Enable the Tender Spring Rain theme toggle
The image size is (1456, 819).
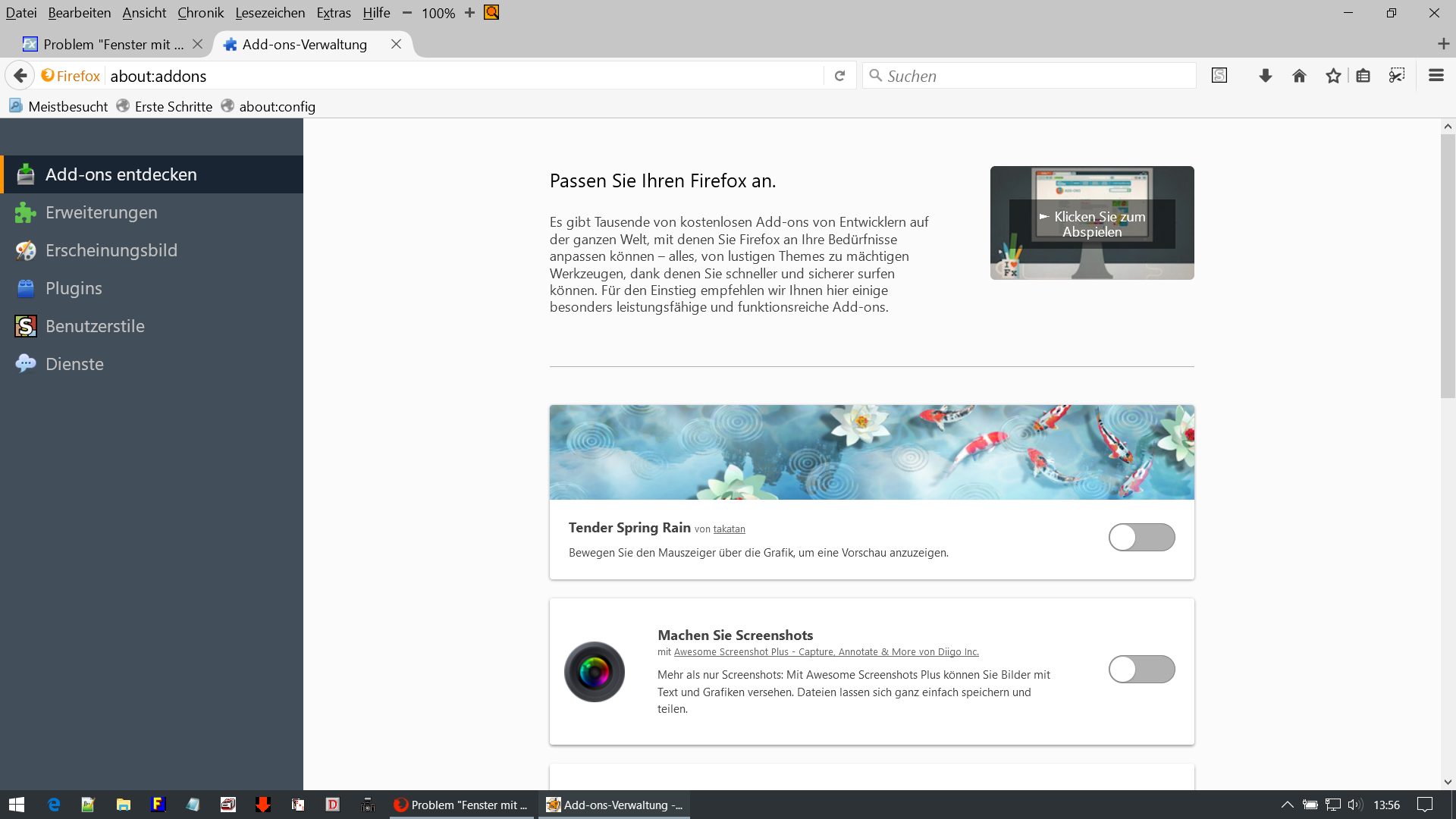click(1141, 538)
